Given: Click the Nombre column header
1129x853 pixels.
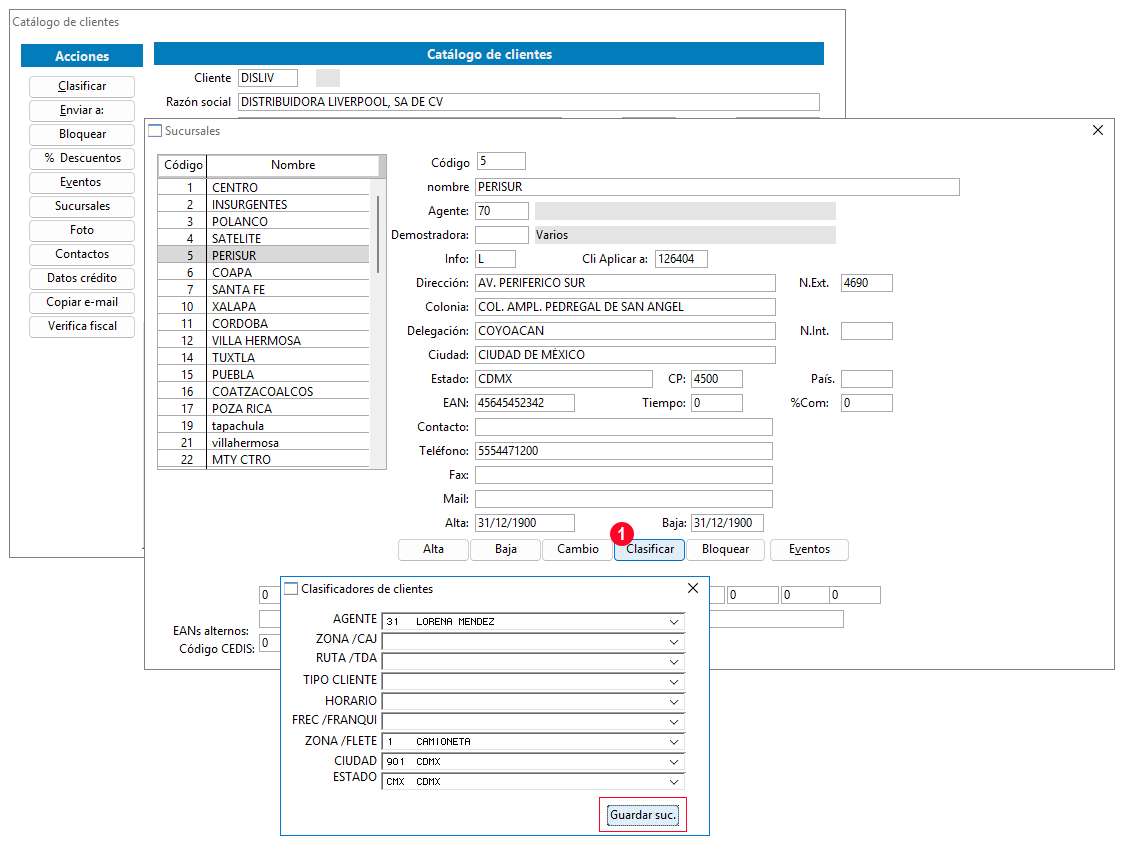Looking at the screenshot, I should 293,166.
